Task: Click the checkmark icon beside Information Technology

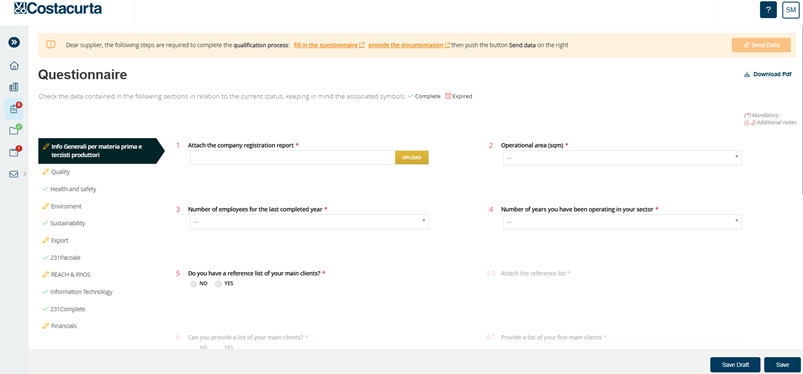Action: (x=46, y=292)
